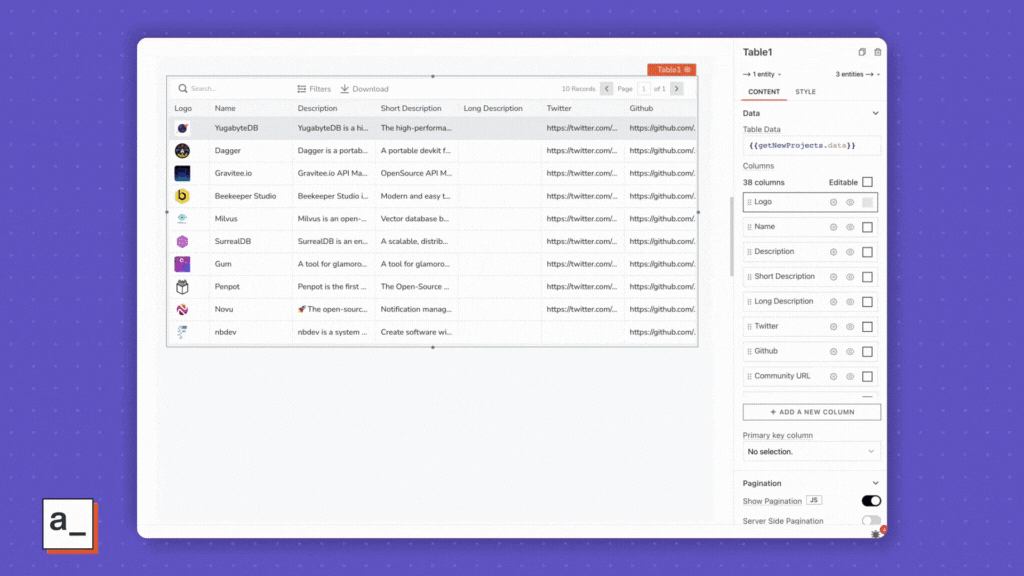The image size is (1024, 576).
Task: Open settings gear for Github column
Action: click(x=833, y=351)
